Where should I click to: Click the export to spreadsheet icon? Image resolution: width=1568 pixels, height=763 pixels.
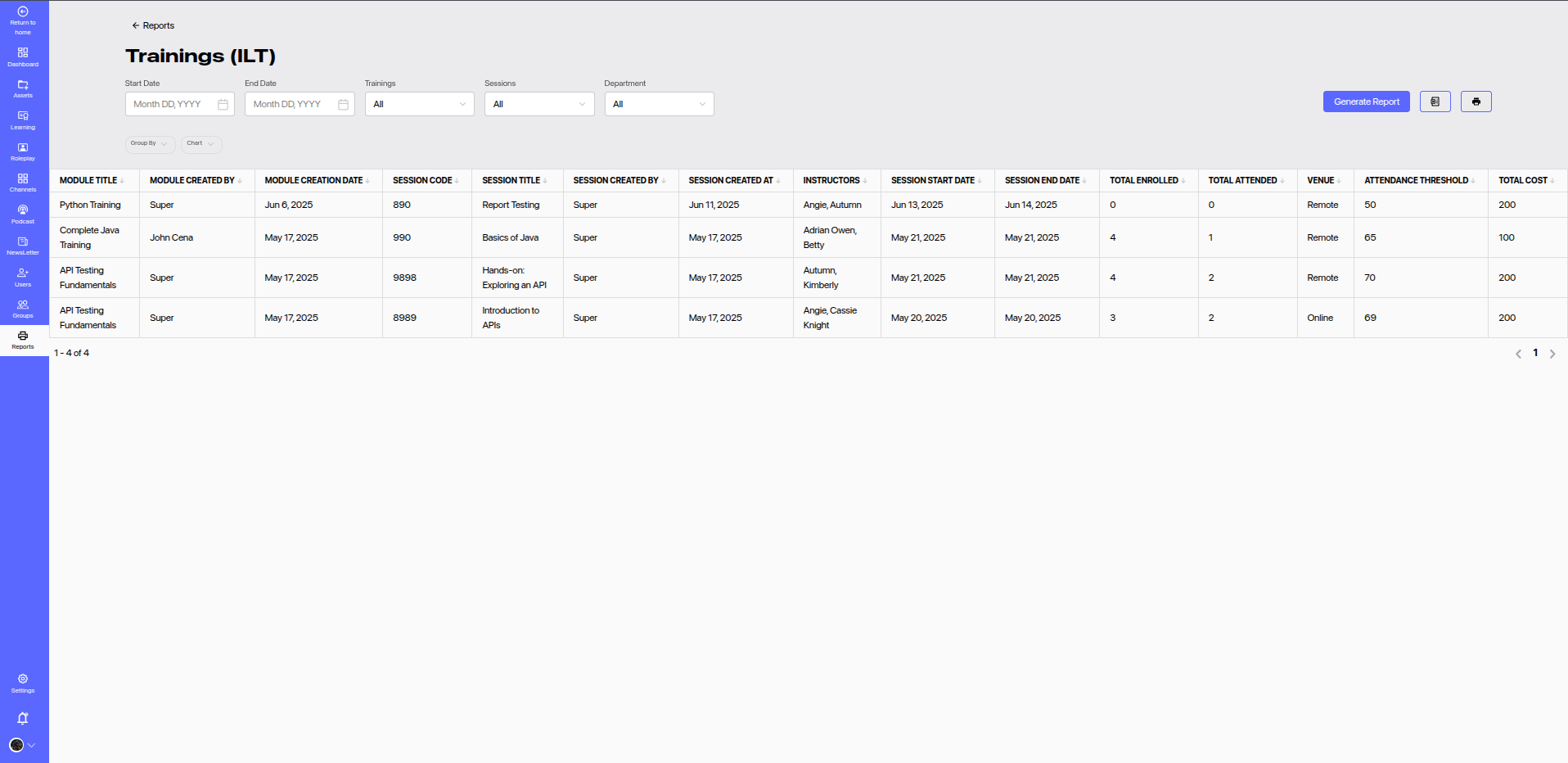pos(1434,102)
